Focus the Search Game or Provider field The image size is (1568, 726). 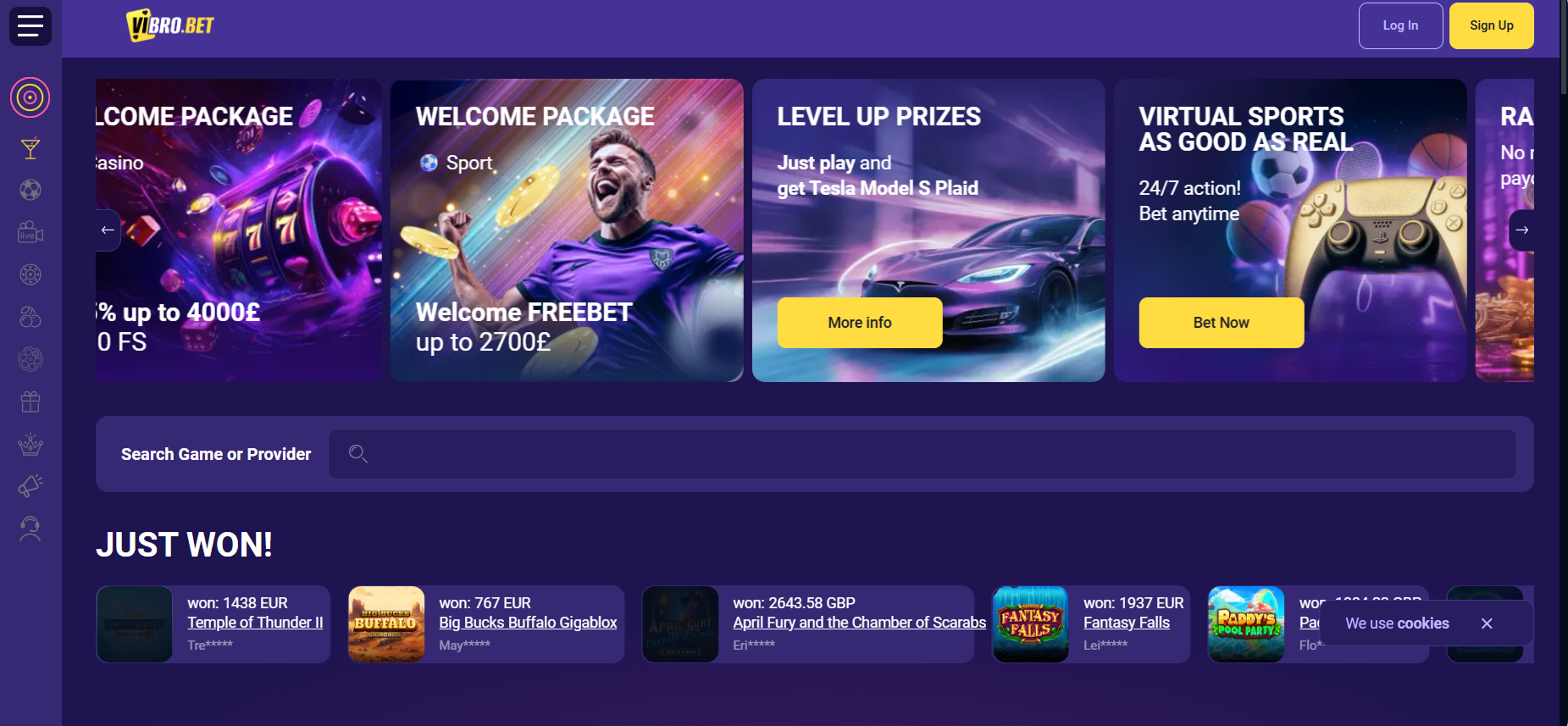922,454
